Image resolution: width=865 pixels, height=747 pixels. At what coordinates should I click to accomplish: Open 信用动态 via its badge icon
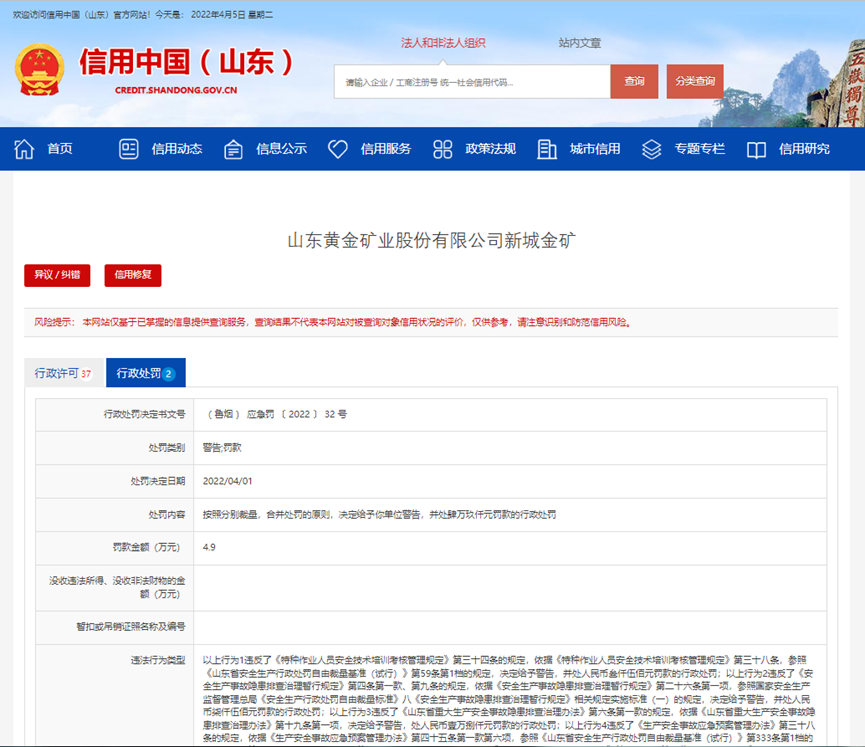click(128, 149)
